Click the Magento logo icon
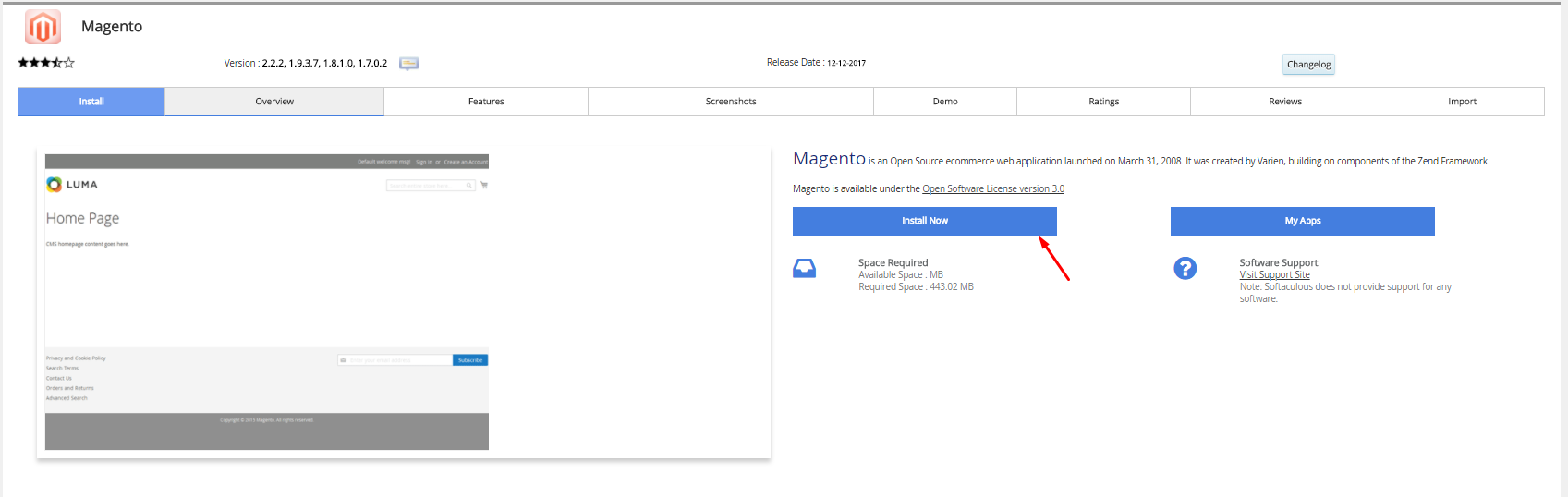Viewport: 1568px width, 497px height. pos(43,28)
